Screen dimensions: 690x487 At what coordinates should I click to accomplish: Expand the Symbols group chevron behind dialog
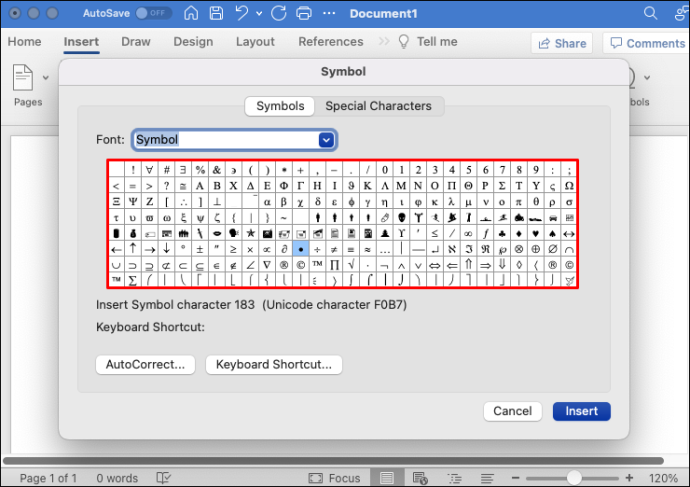coord(647,78)
